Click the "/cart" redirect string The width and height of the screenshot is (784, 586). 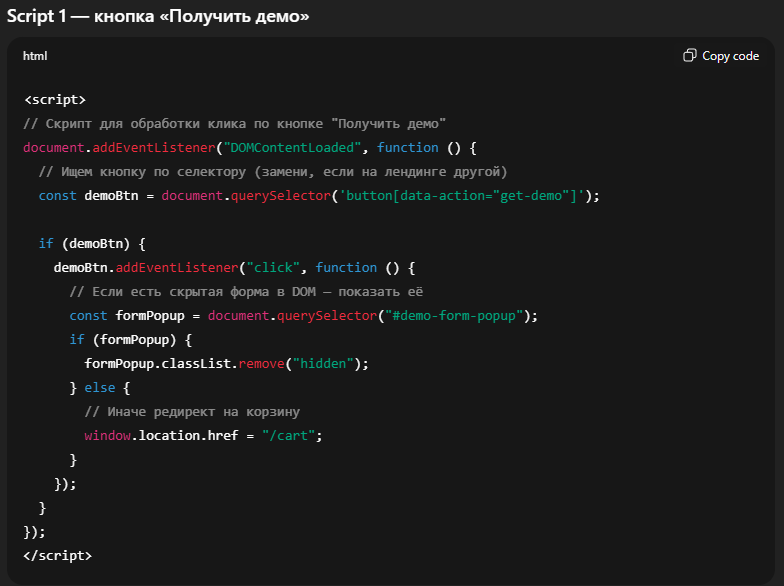coord(292,436)
